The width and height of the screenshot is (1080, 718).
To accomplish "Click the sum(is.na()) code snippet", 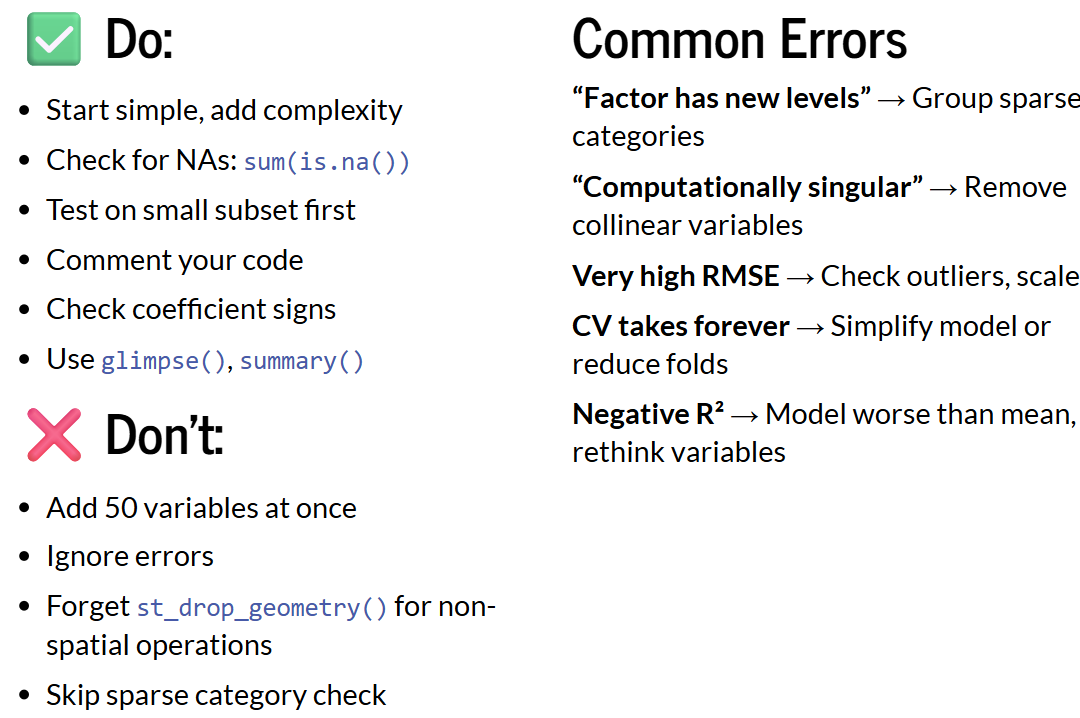I will (x=327, y=162).
